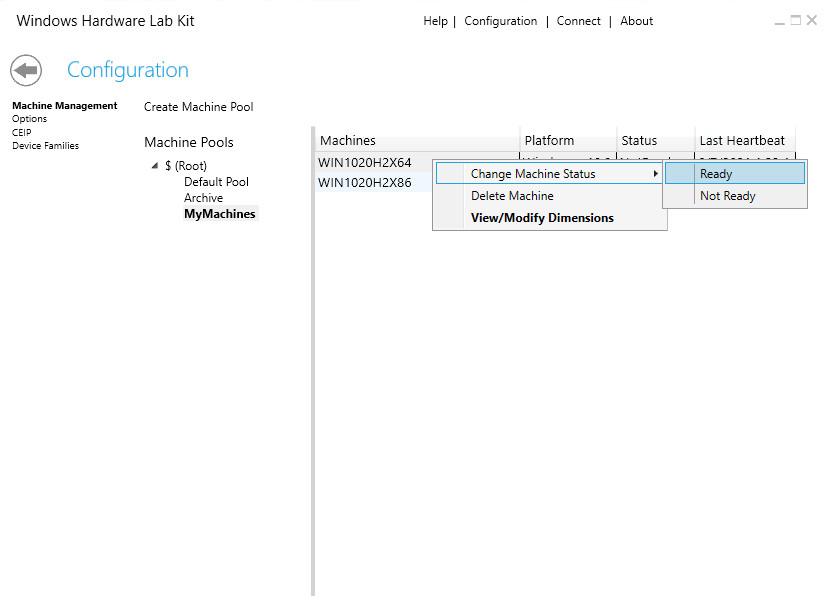This screenshot has height=598, width=828.
Task: Select the $ (Root) pool
Action: click(185, 166)
